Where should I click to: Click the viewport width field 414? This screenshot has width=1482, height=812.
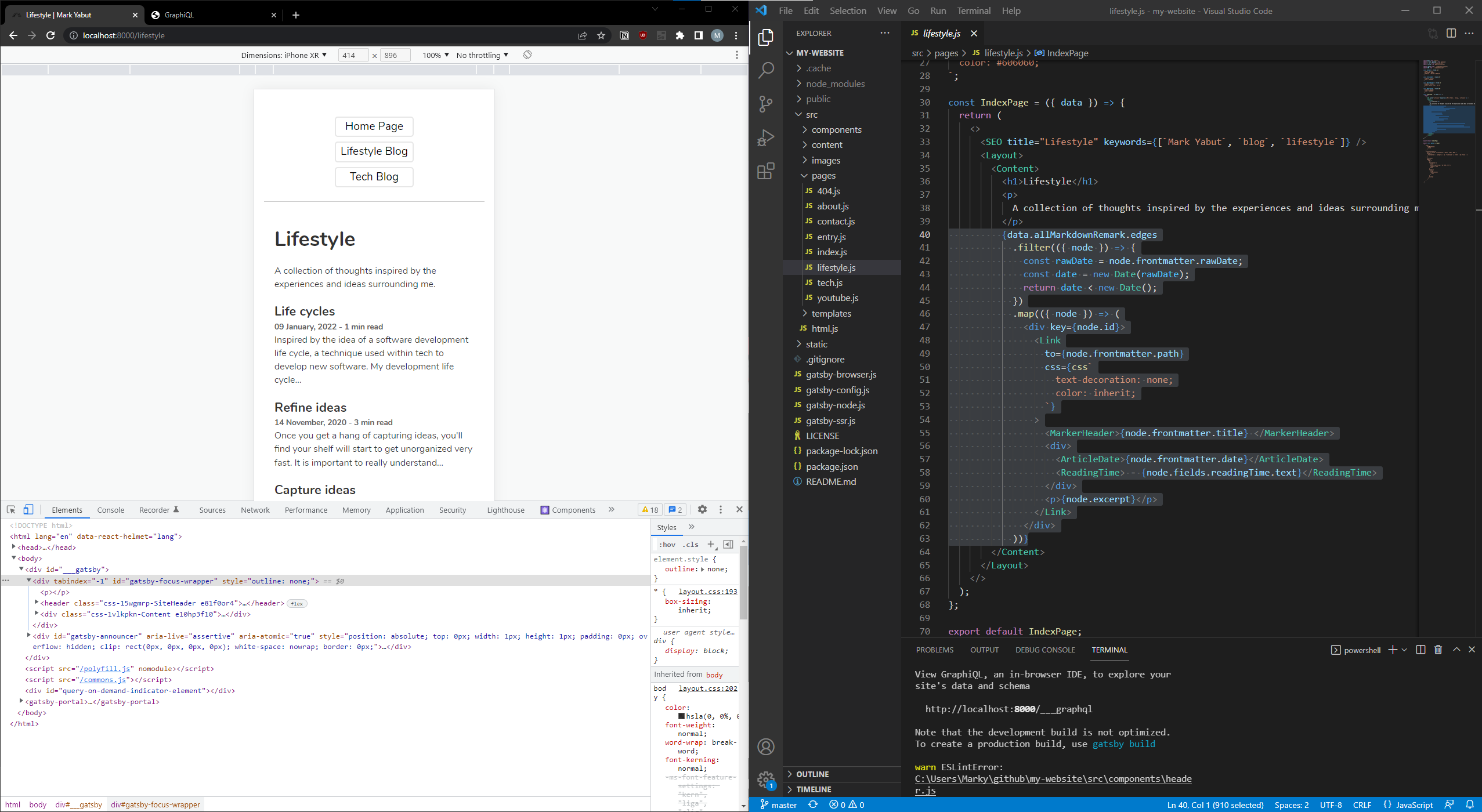tap(353, 55)
